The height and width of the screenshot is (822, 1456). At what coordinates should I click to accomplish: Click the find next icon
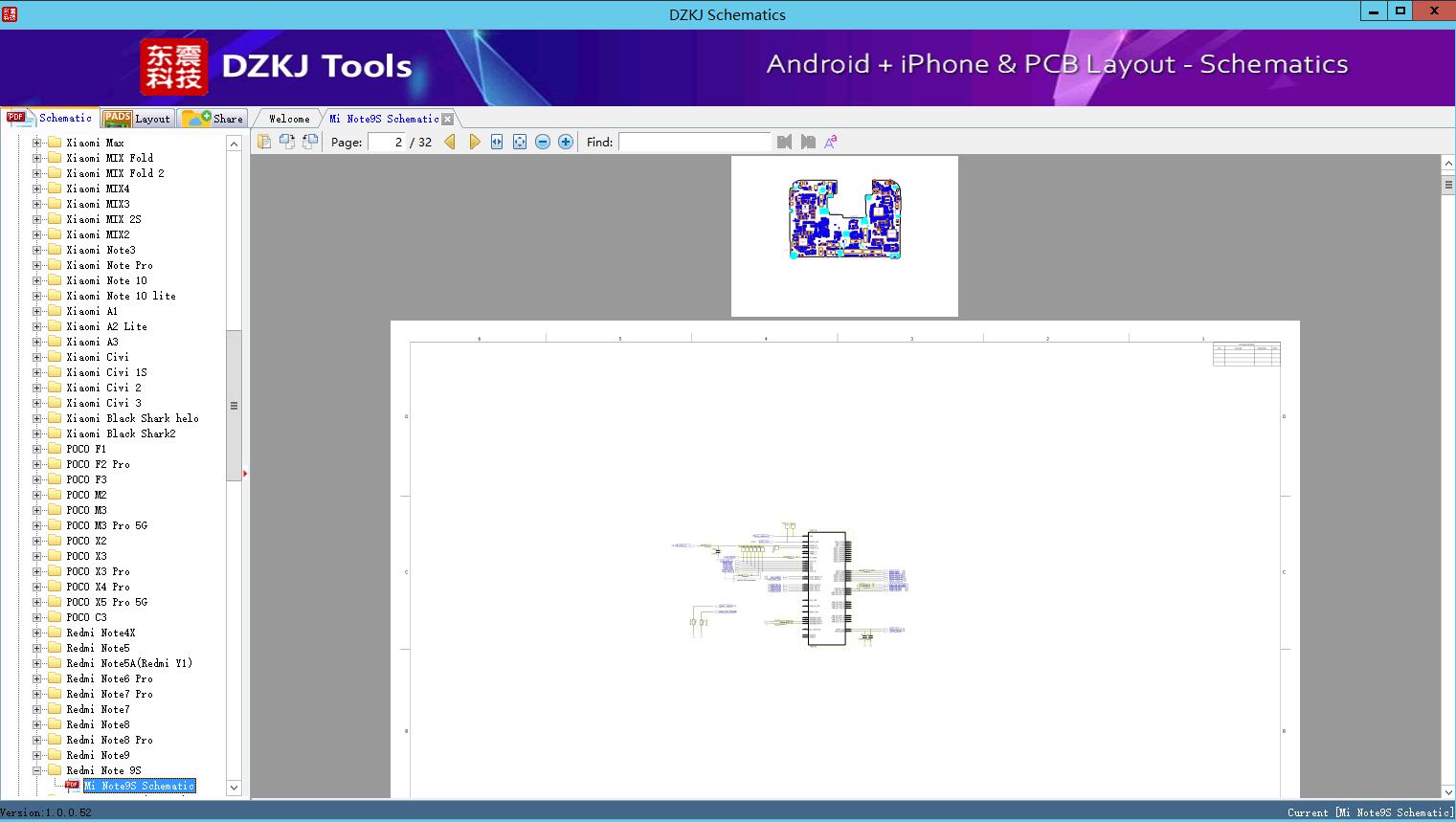[808, 142]
